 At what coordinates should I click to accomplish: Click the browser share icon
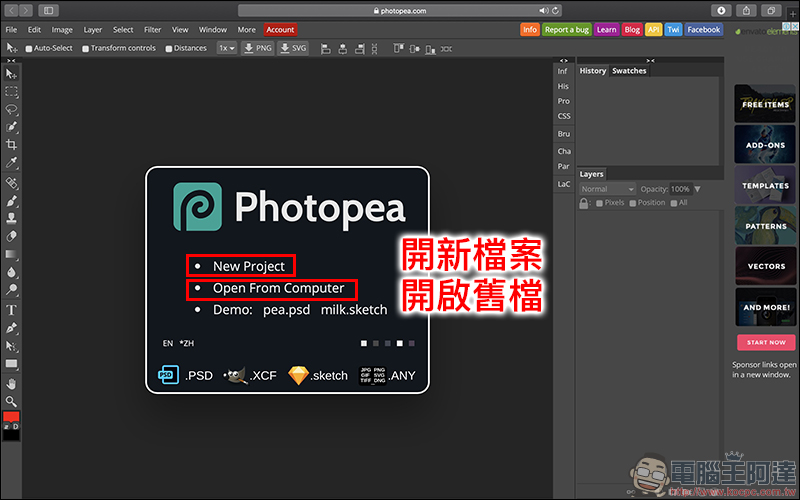pyautogui.click(x=746, y=10)
